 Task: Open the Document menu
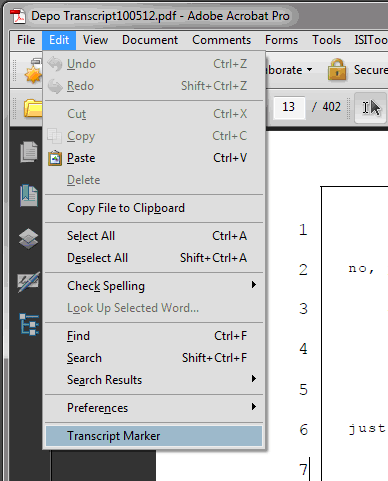(x=150, y=40)
